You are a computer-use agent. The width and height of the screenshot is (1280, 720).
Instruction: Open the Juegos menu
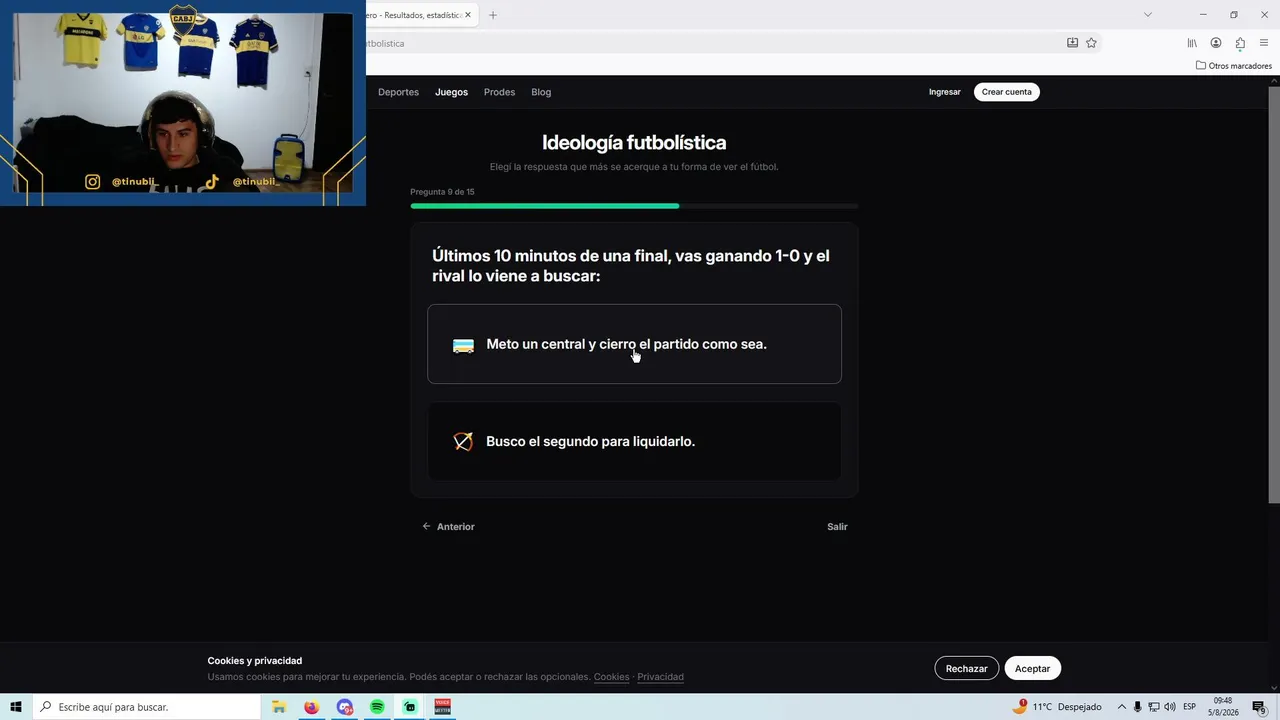point(451,92)
